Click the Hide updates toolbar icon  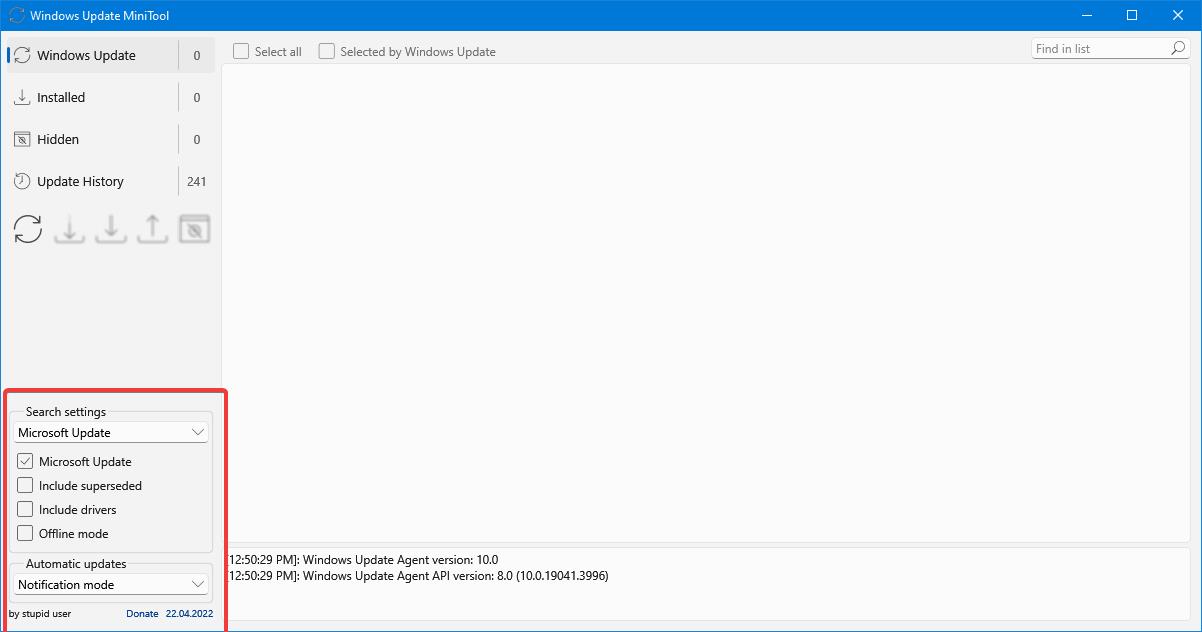pos(194,229)
